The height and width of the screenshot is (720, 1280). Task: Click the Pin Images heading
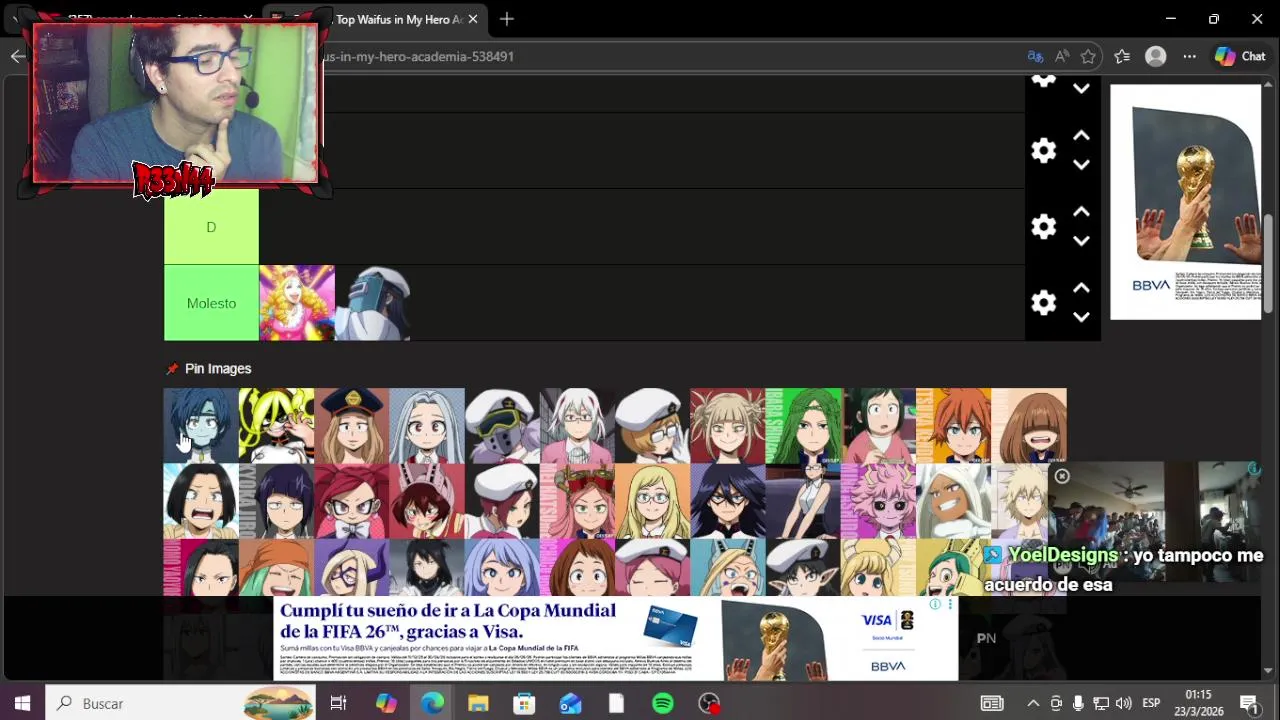pyautogui.click(x=218, y=369)
